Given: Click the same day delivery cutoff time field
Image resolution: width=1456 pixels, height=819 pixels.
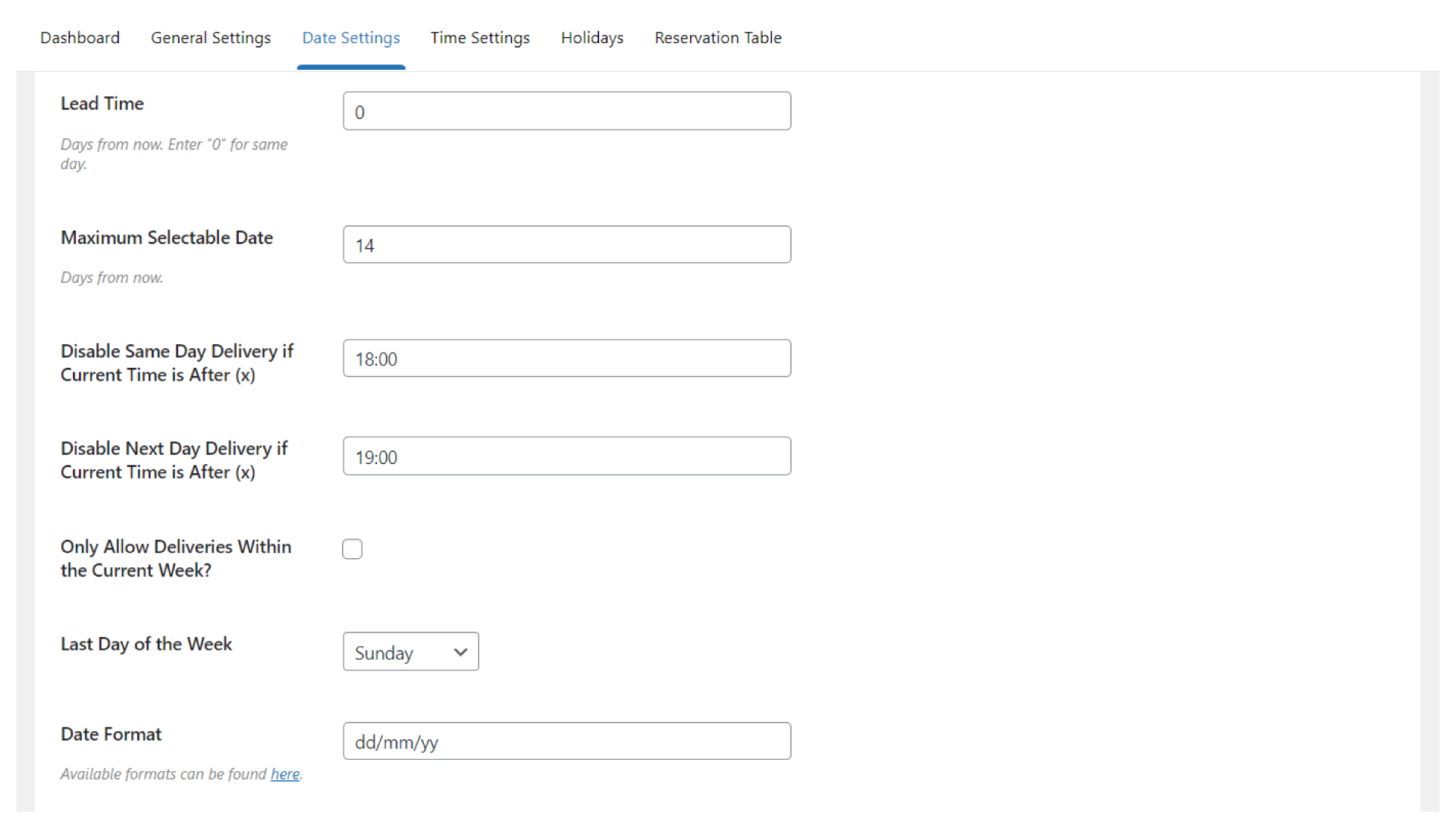Looking at the screenshot, I should (x=566, y=358).
